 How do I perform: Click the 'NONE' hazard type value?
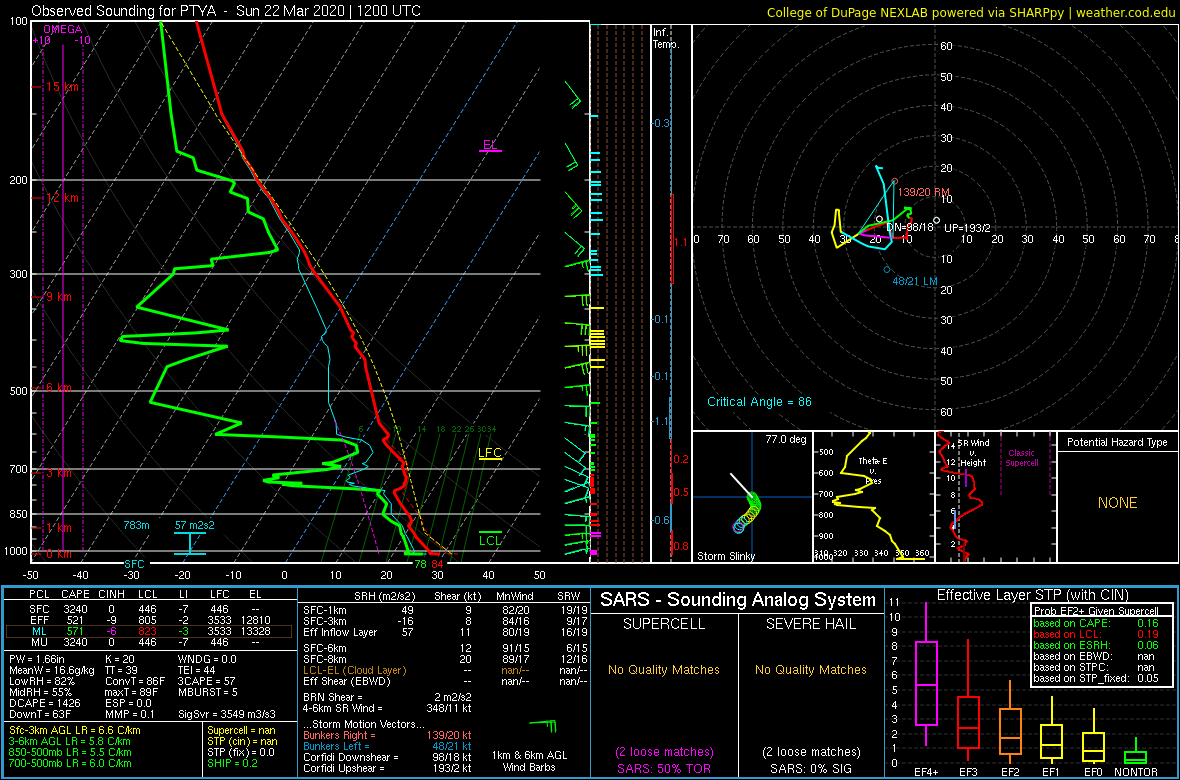coord(1117,503)
